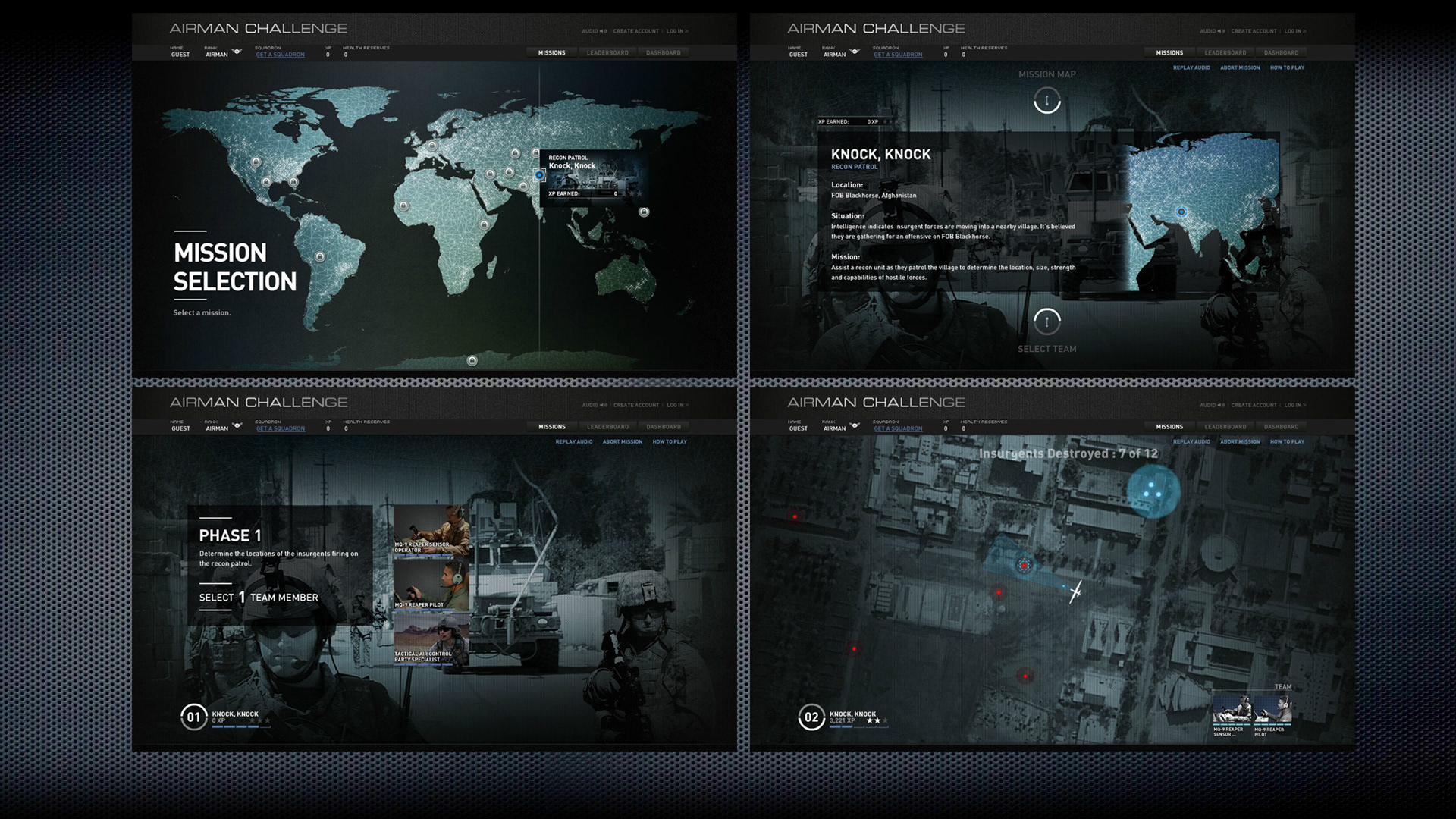The image size is (1456, 819).
Task: Click Abort Mission on the Insurgents Destroyed screen
Action: [x=1240, y=441]
